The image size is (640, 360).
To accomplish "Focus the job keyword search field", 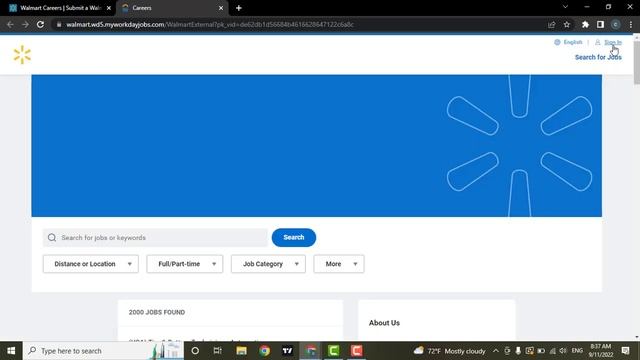I will coord(155,238).
